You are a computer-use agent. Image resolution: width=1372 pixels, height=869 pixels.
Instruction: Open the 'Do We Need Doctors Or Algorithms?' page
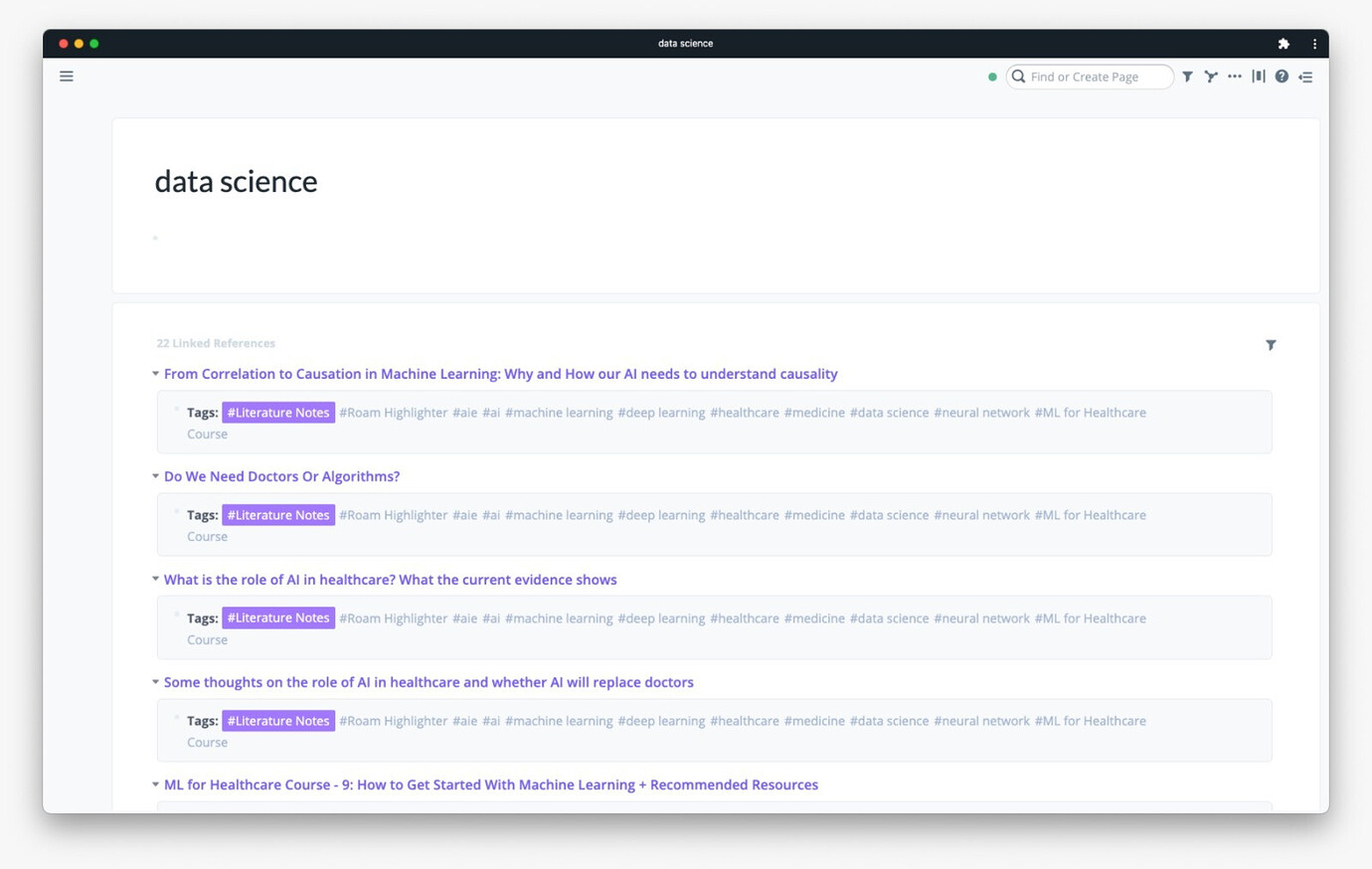click(x=281, y=475)
